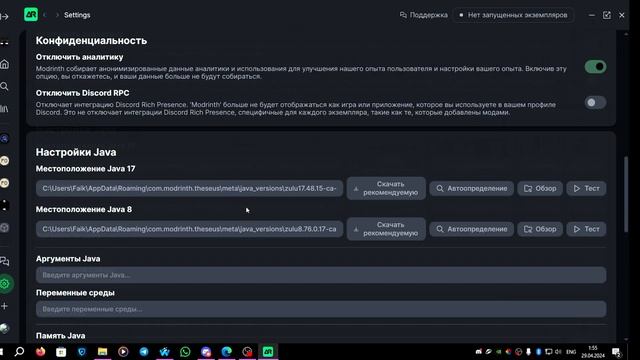Open Microsoft Edge from the taskbar

coord(227,351)
